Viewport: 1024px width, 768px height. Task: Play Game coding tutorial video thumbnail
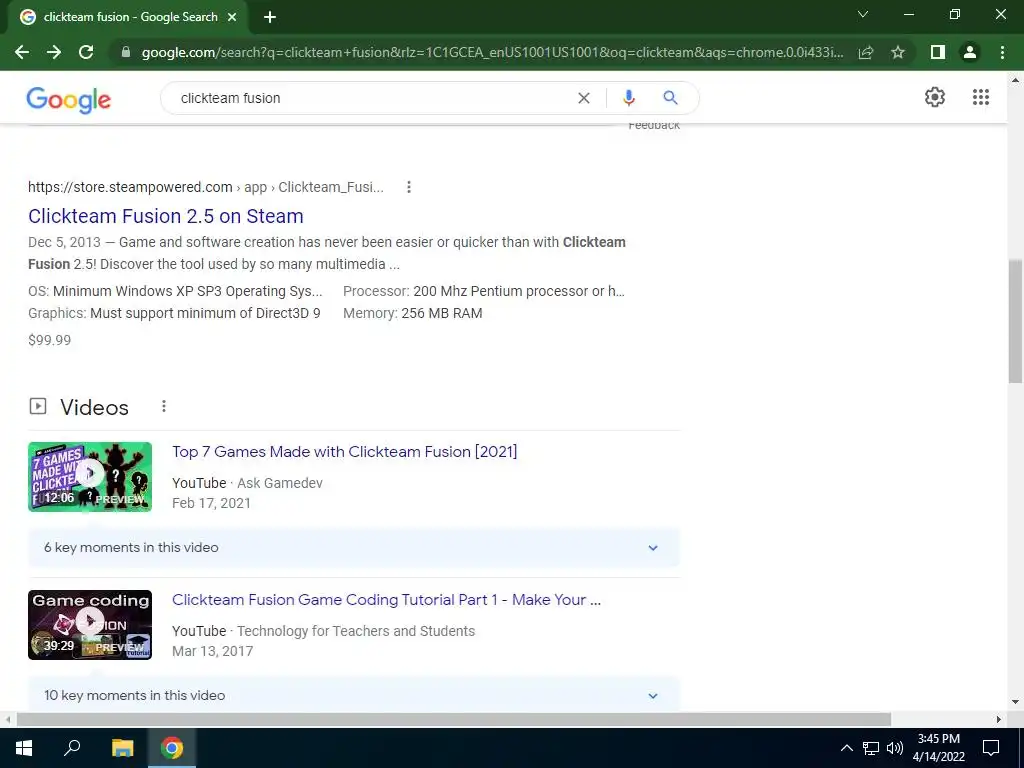coord(90,625)
